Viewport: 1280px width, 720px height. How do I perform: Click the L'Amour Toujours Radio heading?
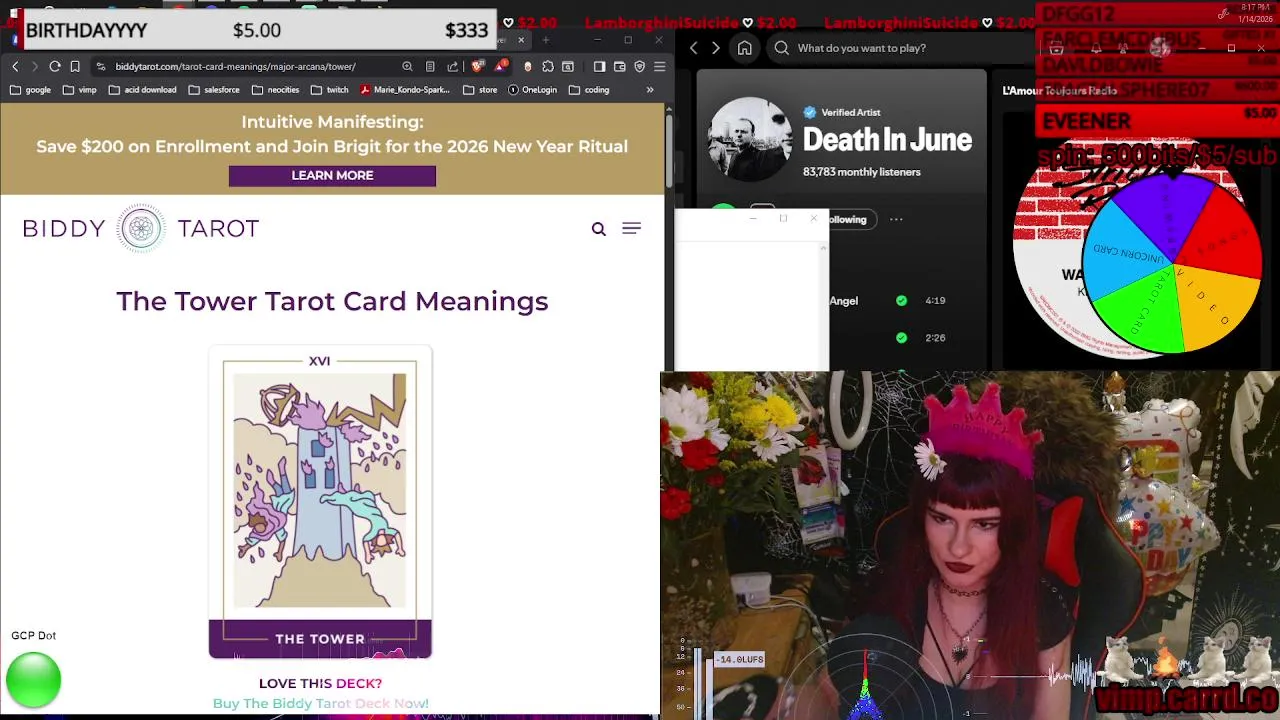tap(1060, 90)
